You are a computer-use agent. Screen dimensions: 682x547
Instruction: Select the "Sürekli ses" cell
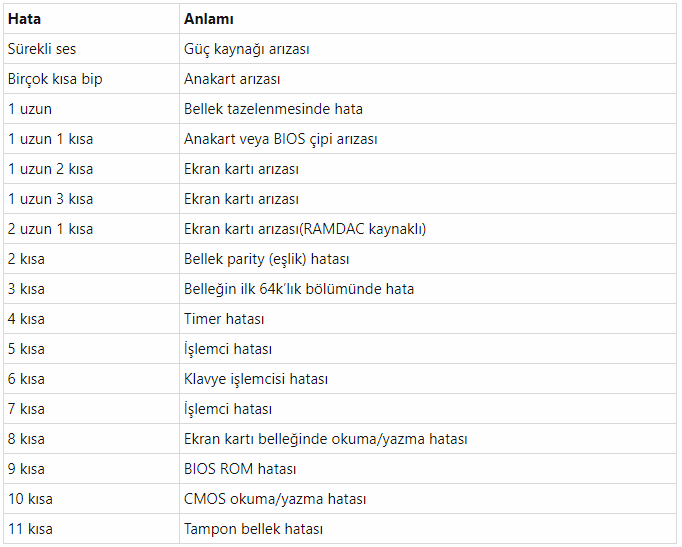[x=44, y=49]
